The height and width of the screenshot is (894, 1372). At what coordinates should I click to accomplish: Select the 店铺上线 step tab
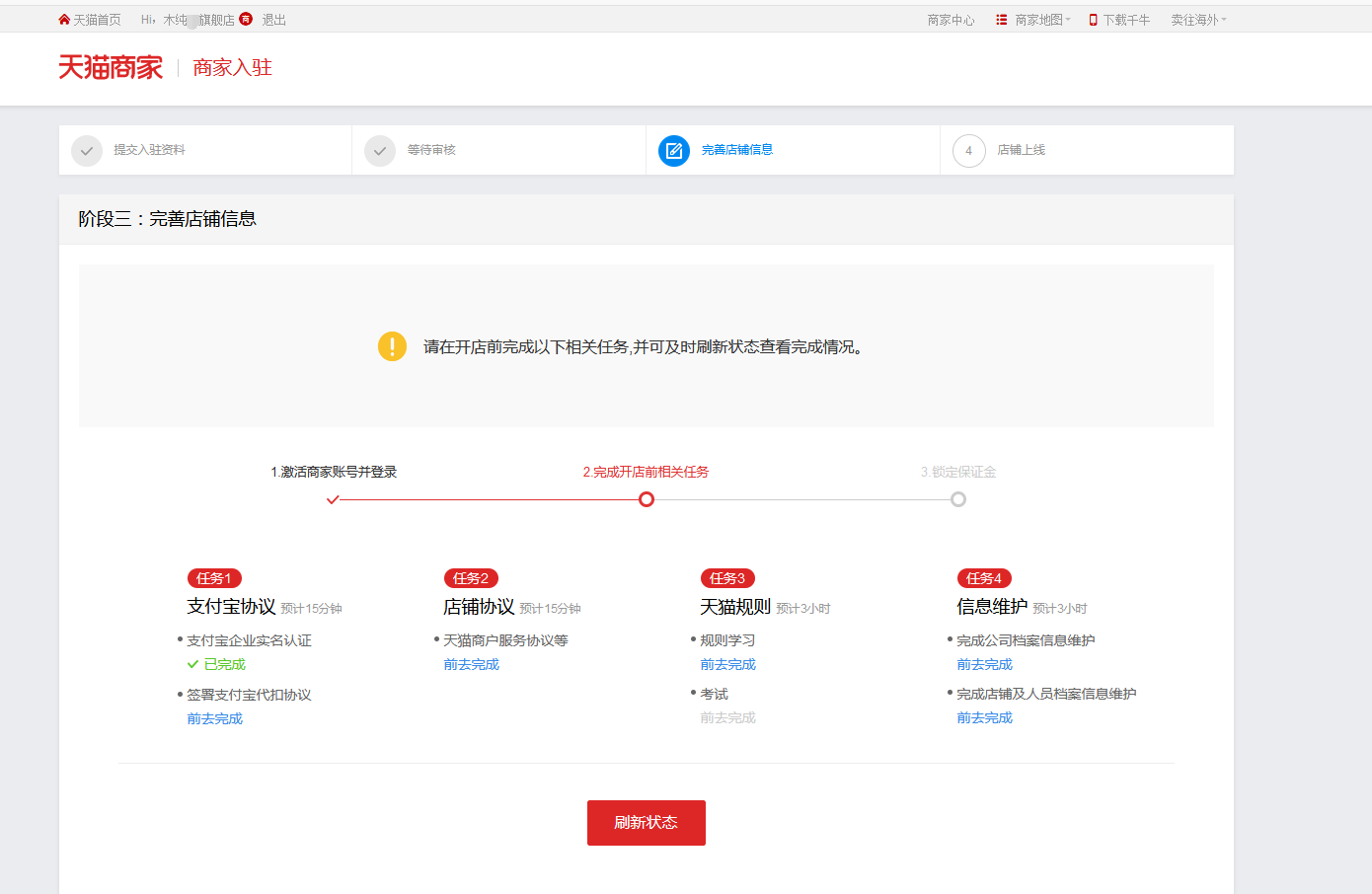[x=1087, y=150]
